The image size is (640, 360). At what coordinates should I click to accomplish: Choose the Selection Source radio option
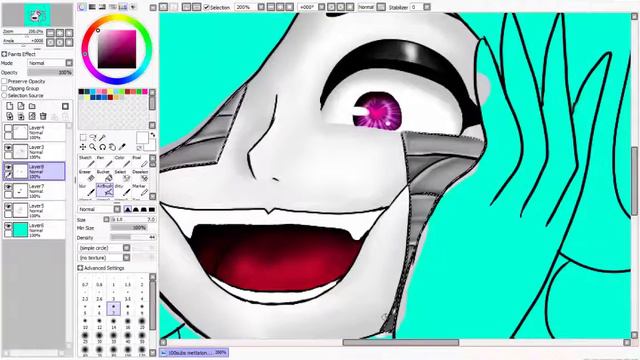[x=4, y=95]
